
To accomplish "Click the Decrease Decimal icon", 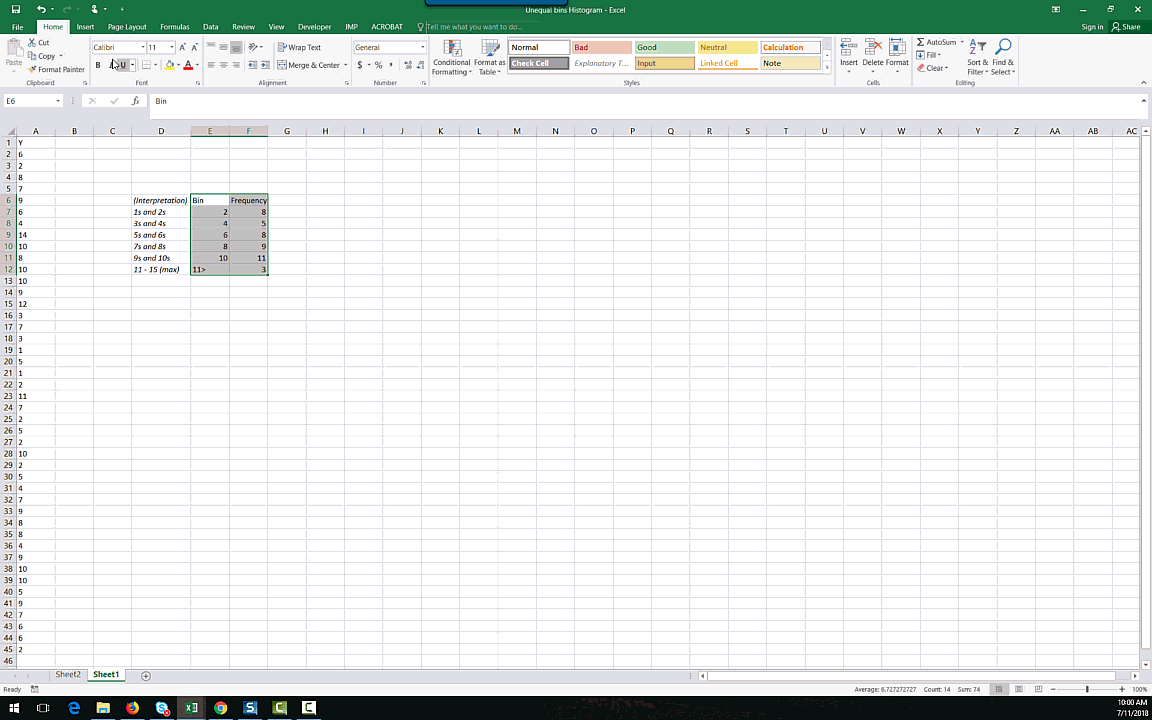I will pos(420,65).
